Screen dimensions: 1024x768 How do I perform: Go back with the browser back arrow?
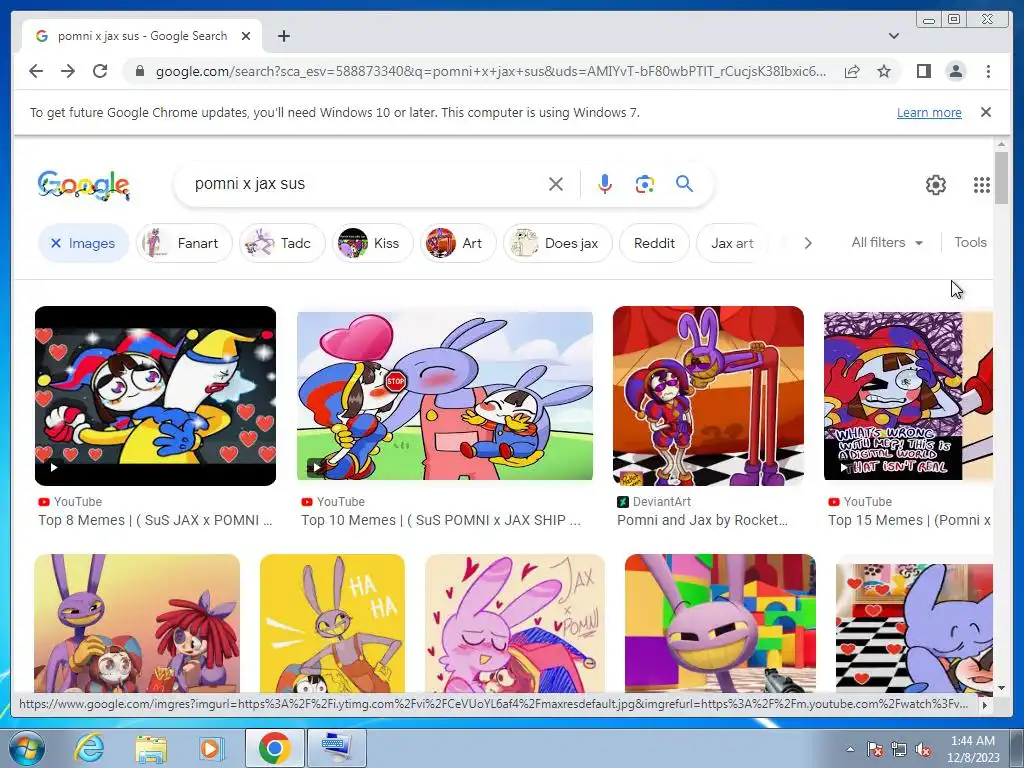coord(36,71)
